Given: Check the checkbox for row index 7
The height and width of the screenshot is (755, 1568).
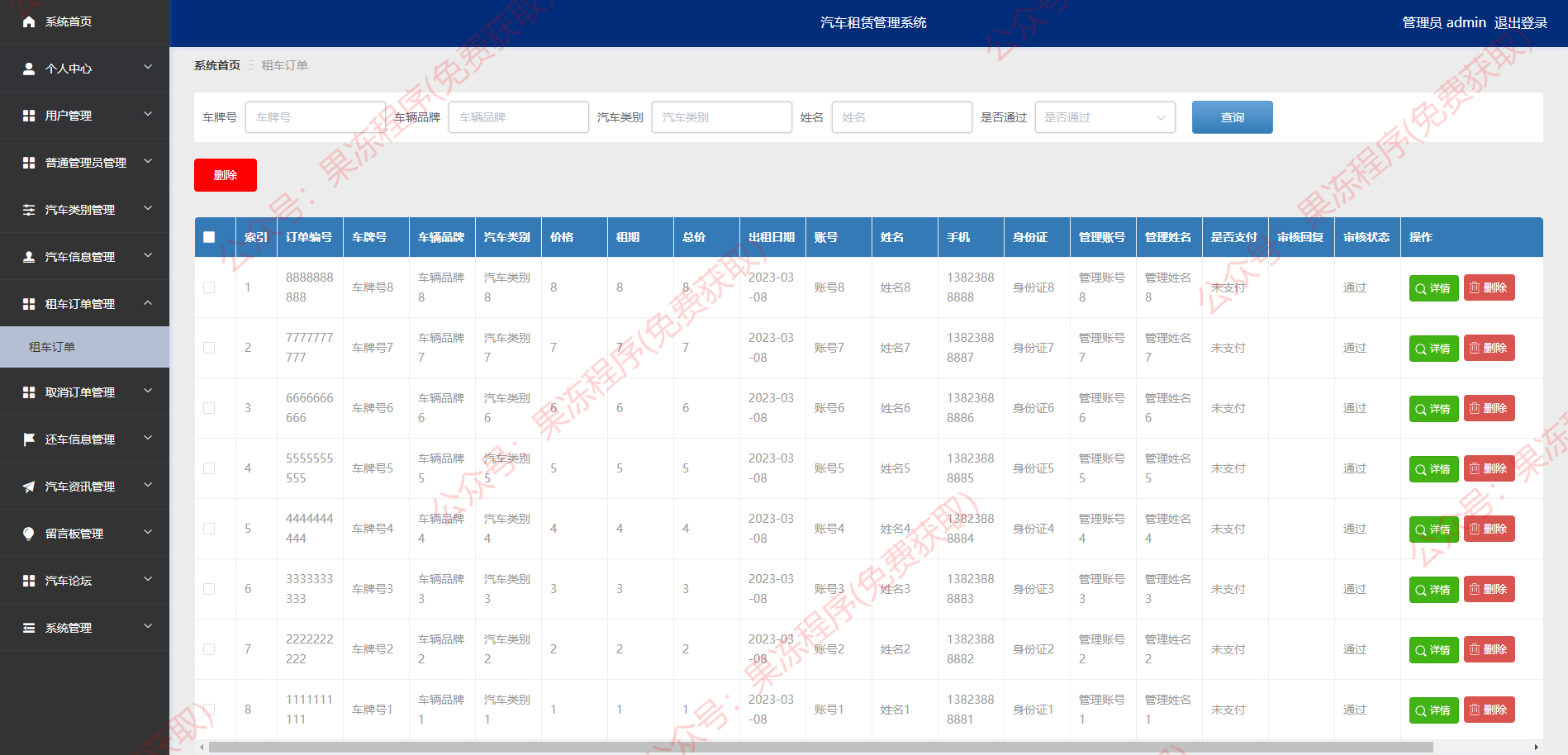Looking at the screenshot, I should [209, 649].
